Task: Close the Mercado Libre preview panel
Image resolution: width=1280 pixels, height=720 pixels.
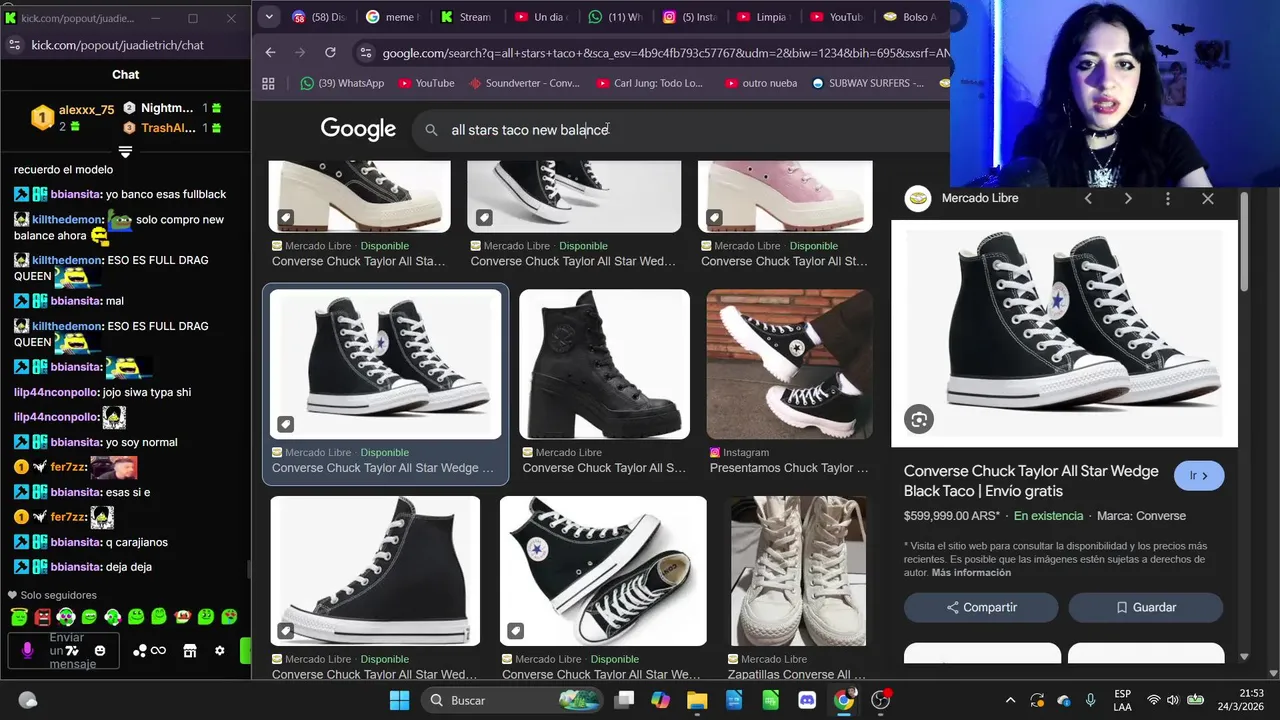Action: pyautogui.click(x=1208, y=198)
